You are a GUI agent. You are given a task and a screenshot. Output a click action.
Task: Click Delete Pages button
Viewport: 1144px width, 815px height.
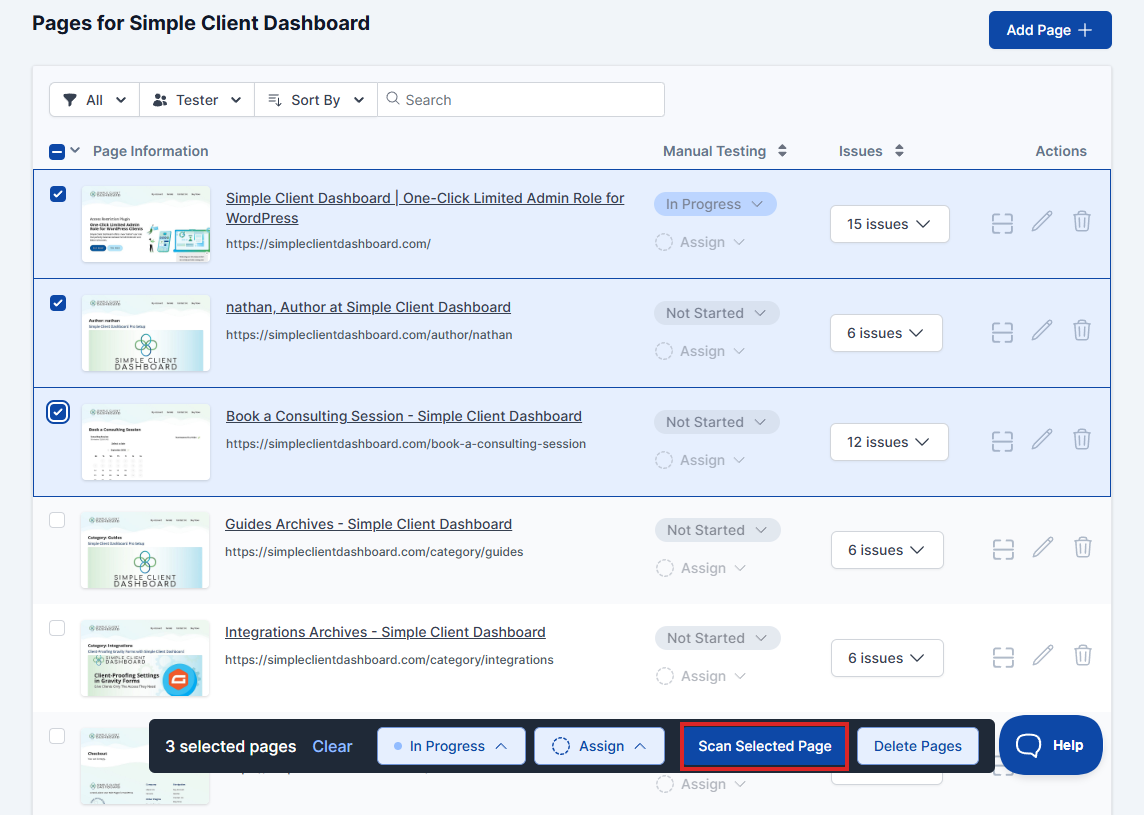pos(917,746)
